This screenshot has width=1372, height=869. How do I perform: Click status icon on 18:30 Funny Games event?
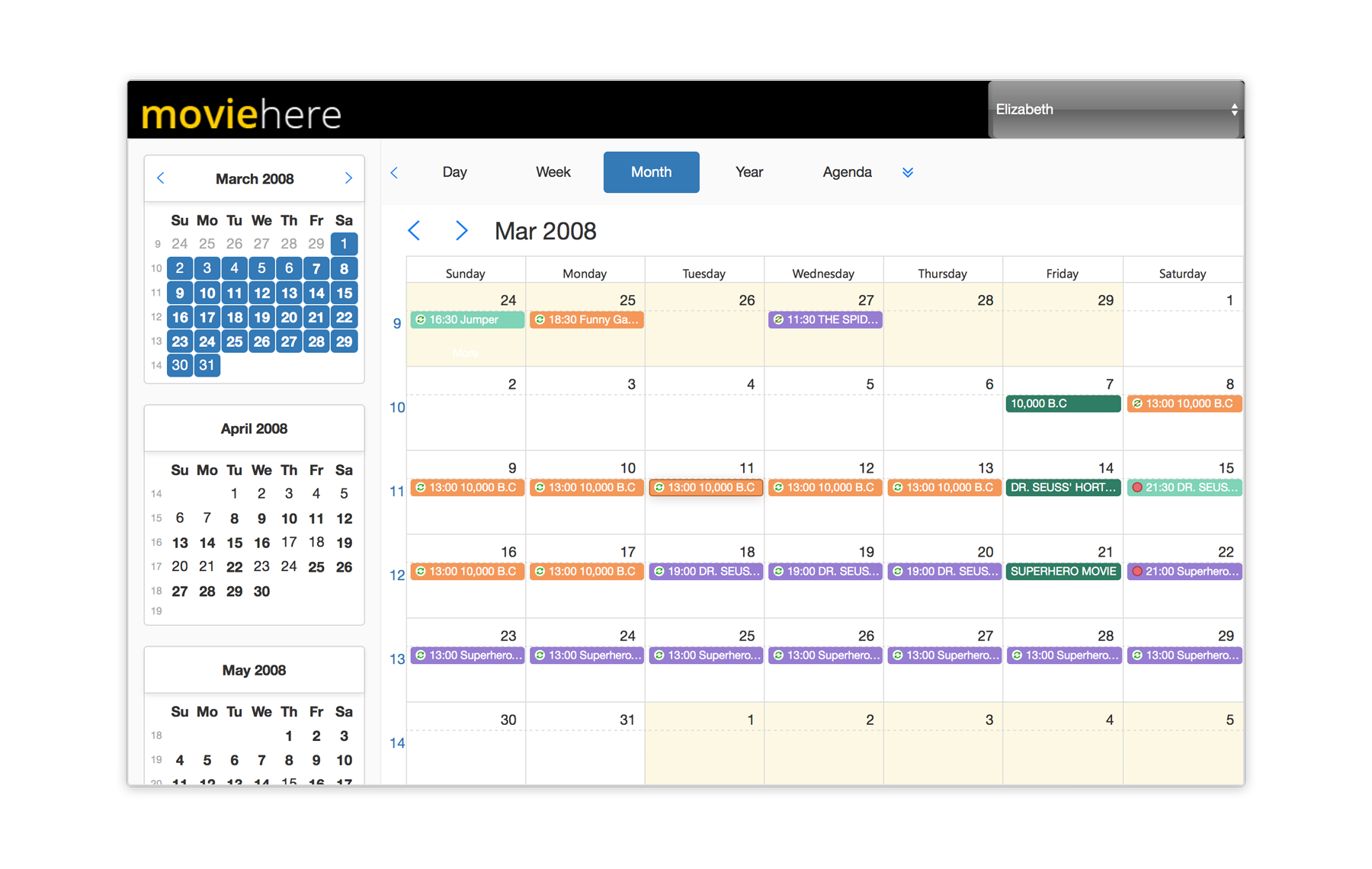(x=540, y=320)
